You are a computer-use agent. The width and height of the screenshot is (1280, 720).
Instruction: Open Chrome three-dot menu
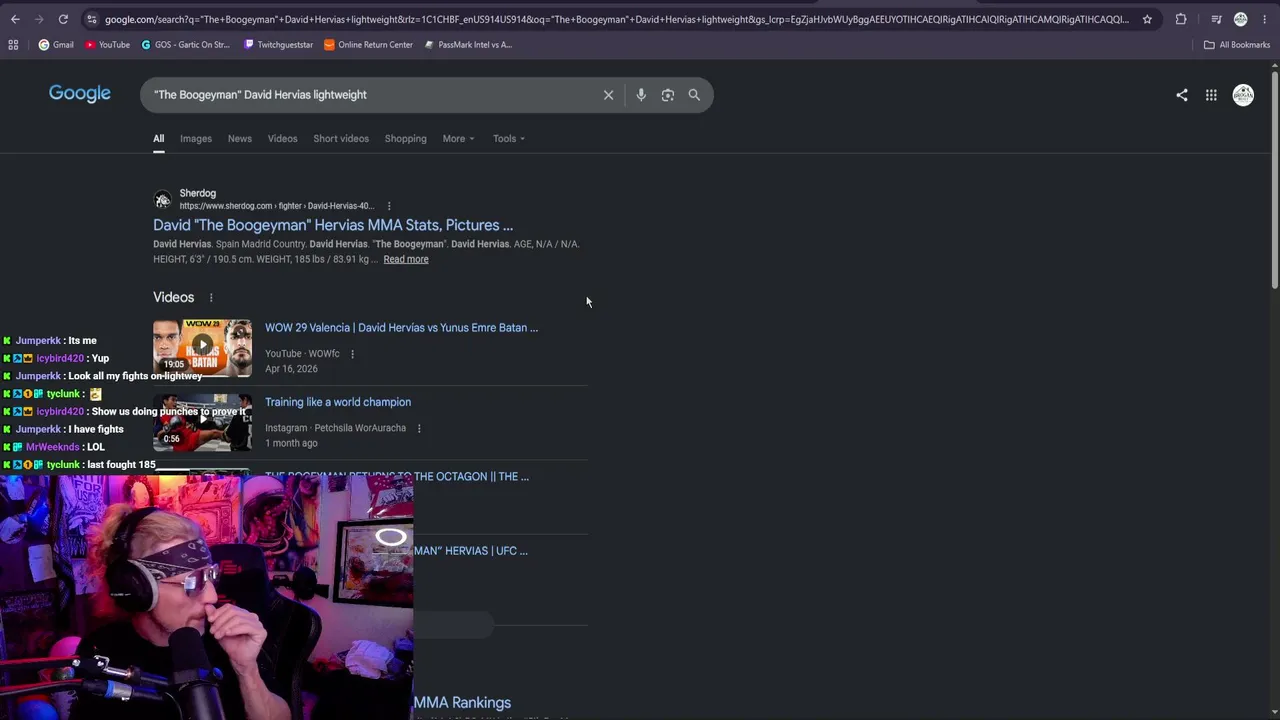click(1264, 19)
